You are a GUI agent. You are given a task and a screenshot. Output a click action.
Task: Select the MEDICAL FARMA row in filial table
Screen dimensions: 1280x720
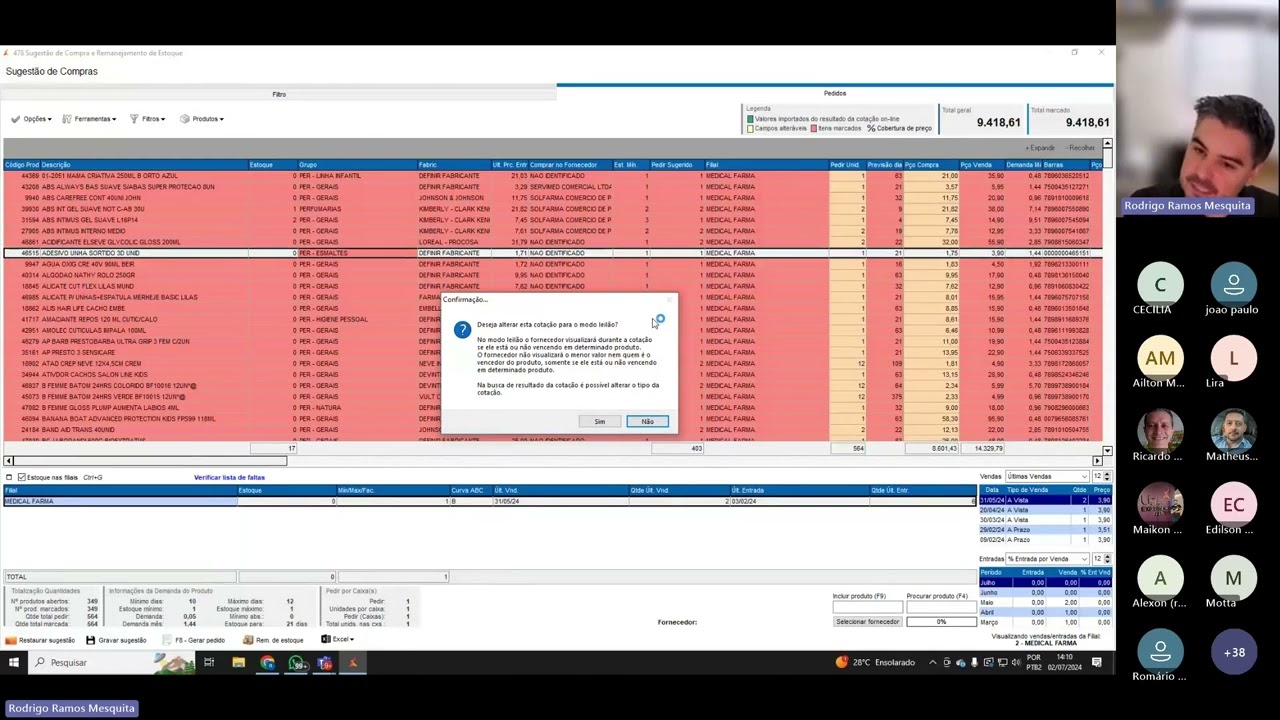(x=490, y=501)
